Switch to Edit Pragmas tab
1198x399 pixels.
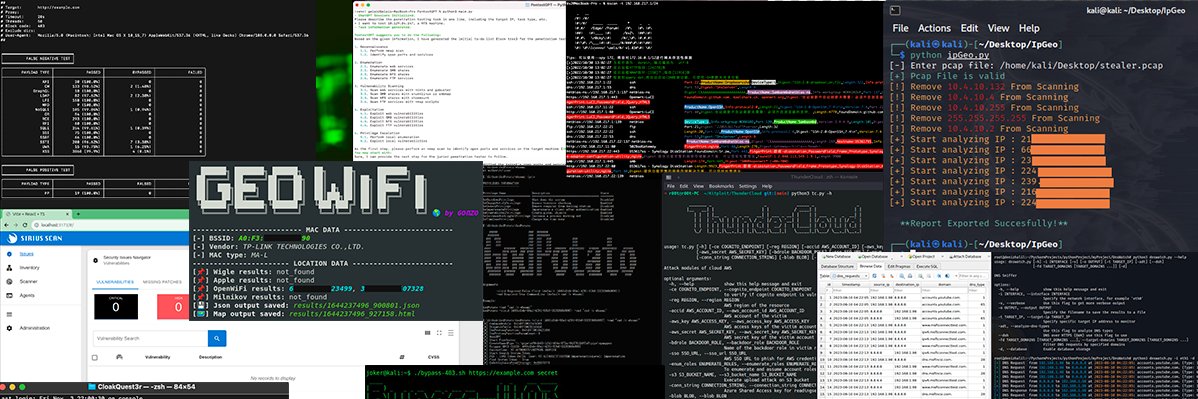pos(898,267)
